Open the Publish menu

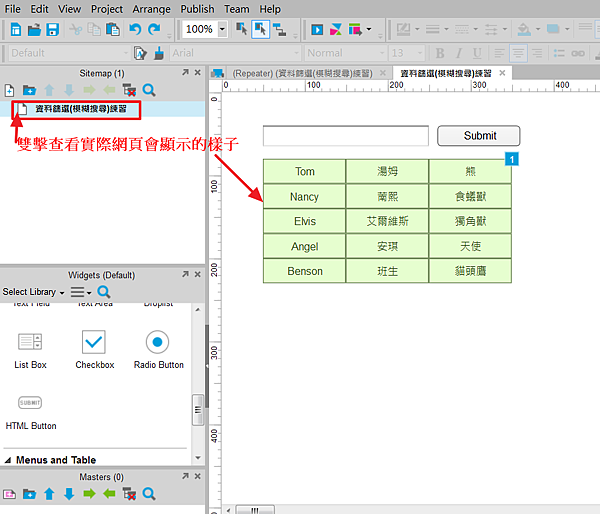[x=197, y=9]
